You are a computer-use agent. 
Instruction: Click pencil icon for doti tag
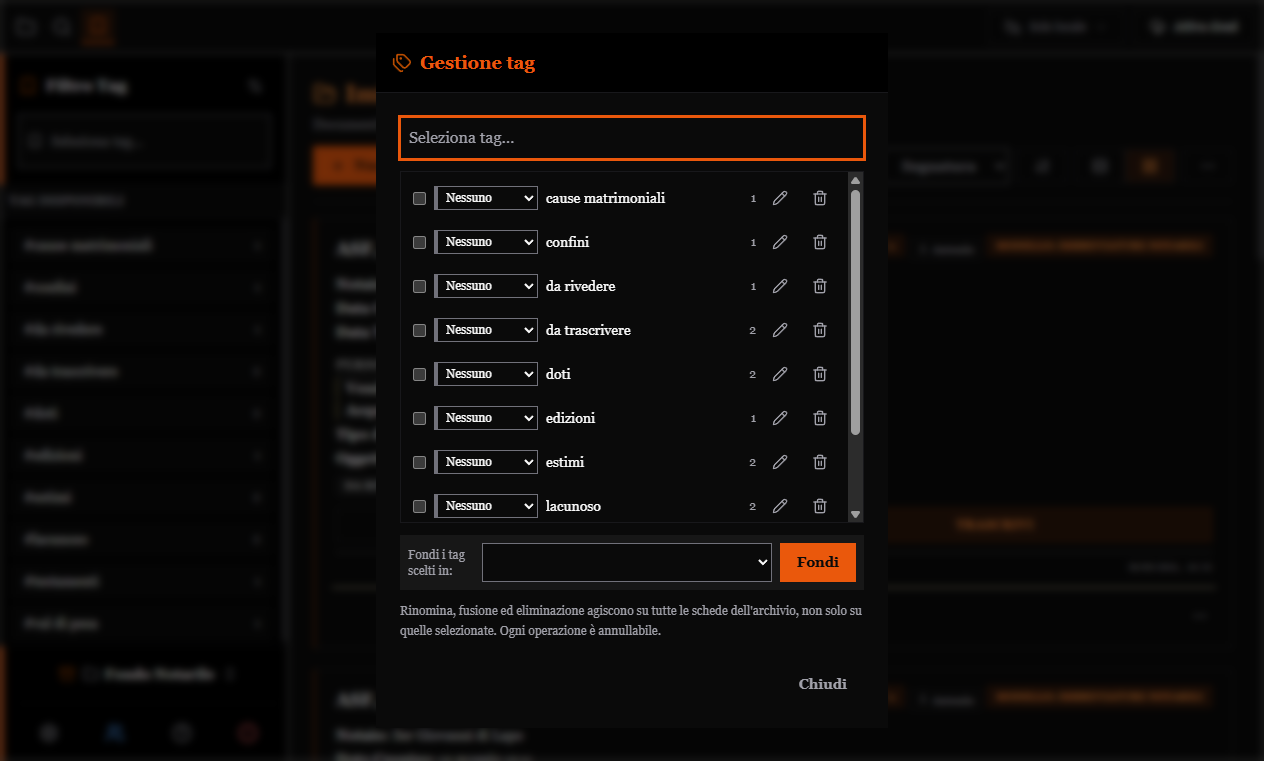pyautogui.click(x=780, y=374)
